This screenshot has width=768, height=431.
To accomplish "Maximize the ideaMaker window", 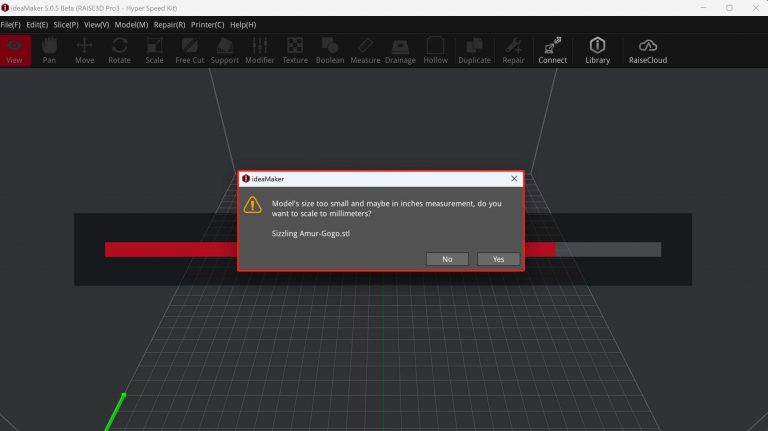I will (729, 8).
